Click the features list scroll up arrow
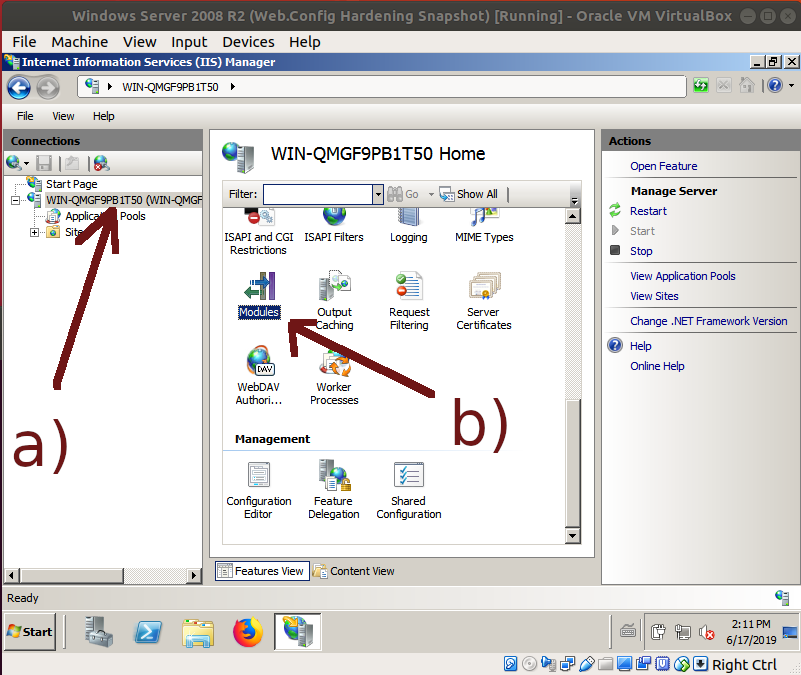801x675 pixels. [573, 217]
